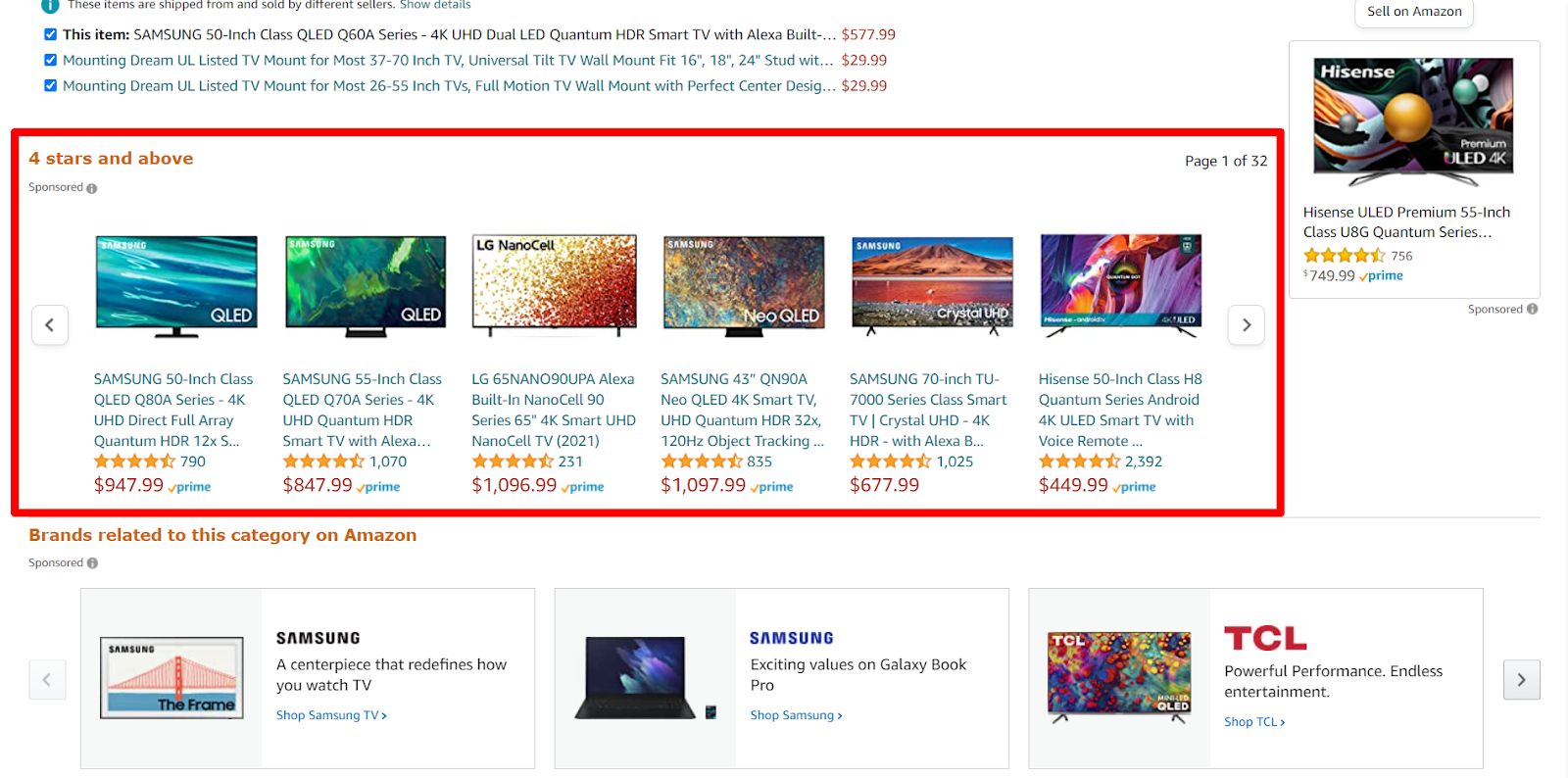The width and height of the screenshot is (1568, 778).
Task: Uncheck the SAMSUNG 50-Inch Q60A item checkbox
Action: (x=50, y=34)
